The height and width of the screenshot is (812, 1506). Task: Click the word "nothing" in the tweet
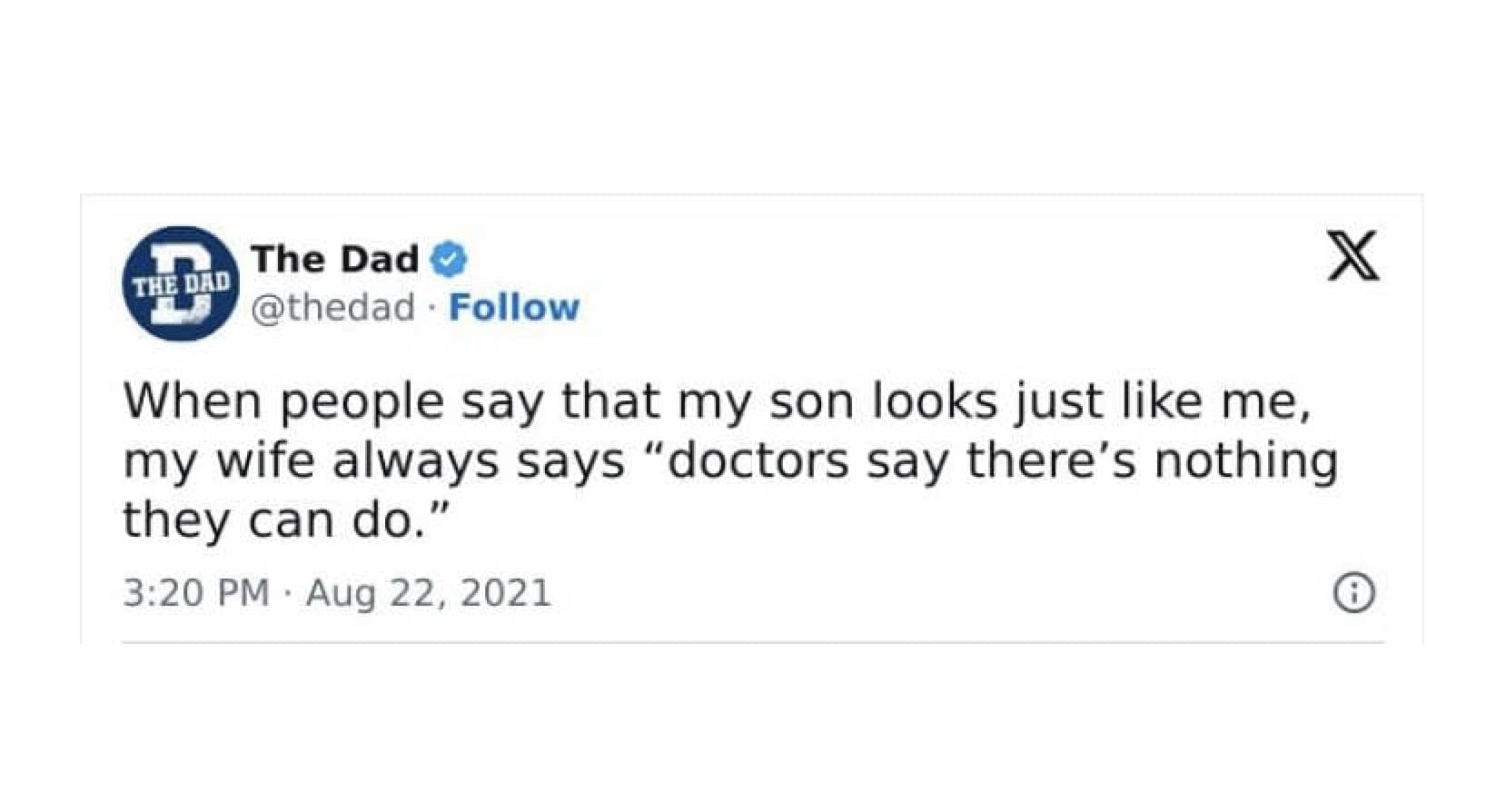[1245, 461]
